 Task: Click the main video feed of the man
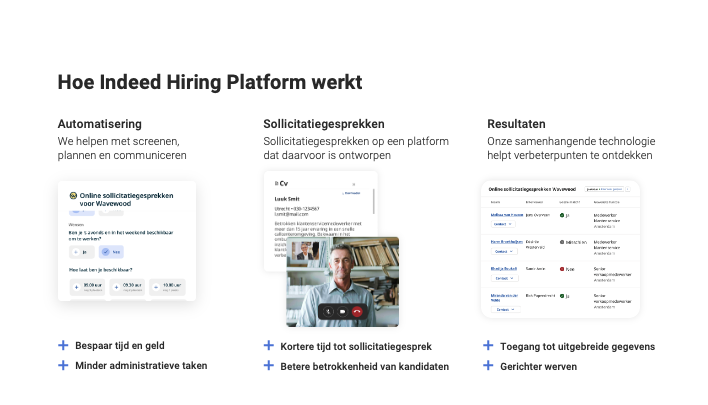[343, 281]
